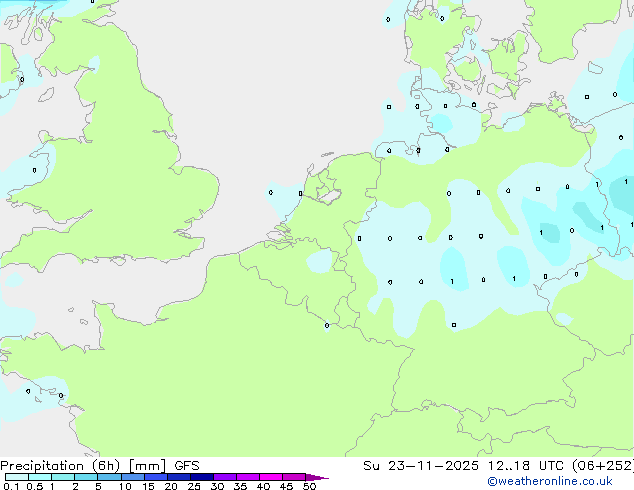Click the above-50 arrow tip of legend

[x=317, y=477]
